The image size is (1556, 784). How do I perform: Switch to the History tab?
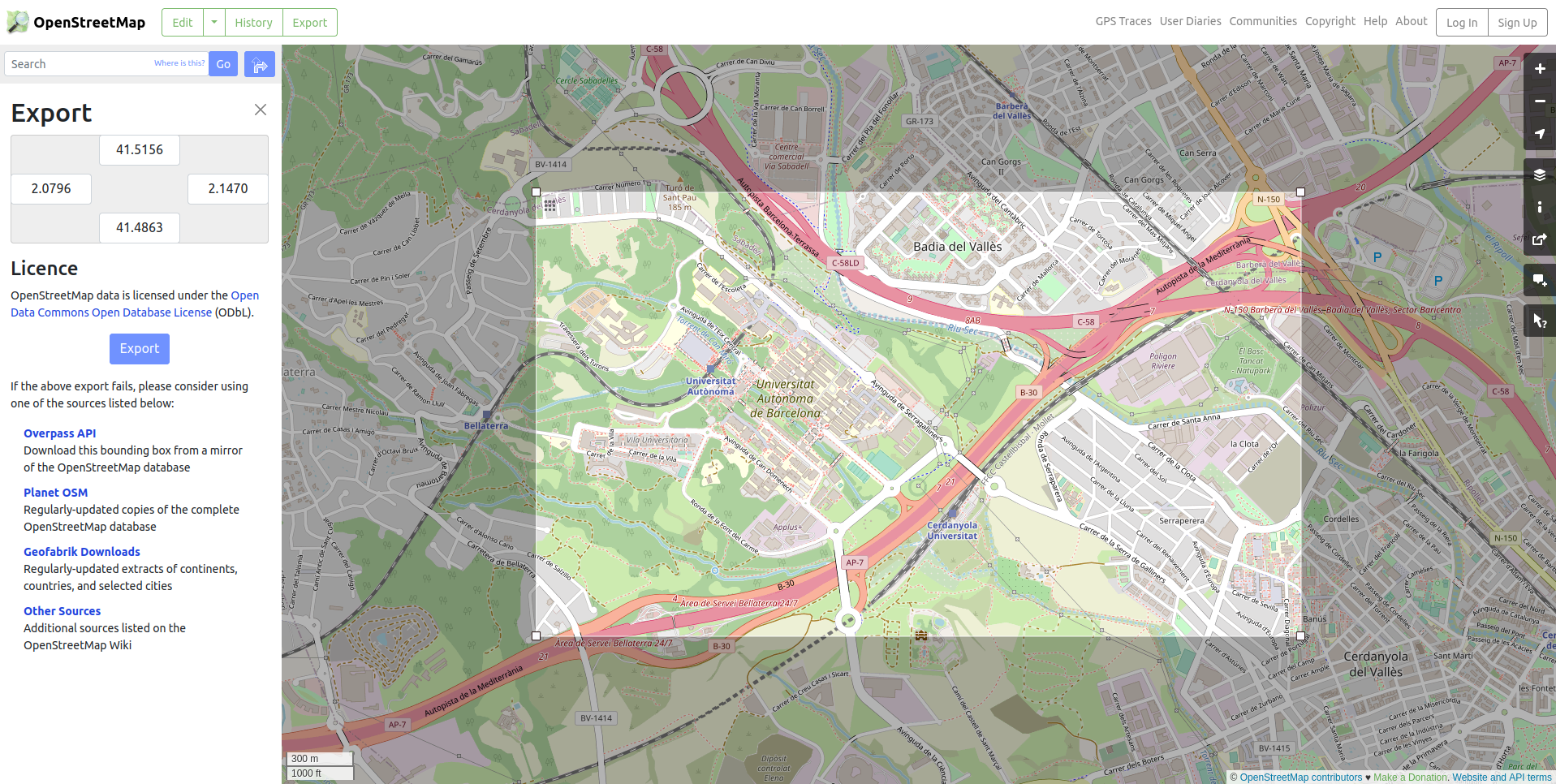[253, 22]
